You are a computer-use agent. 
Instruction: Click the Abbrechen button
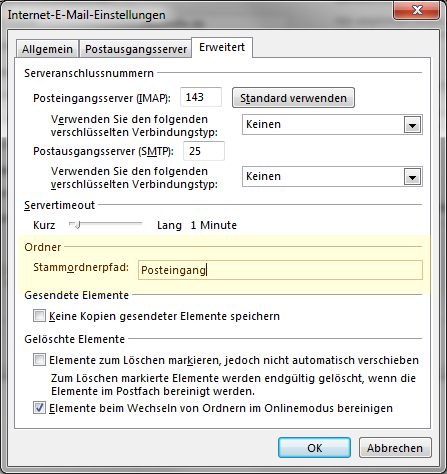pyautogui.click(x=395, y=448)
